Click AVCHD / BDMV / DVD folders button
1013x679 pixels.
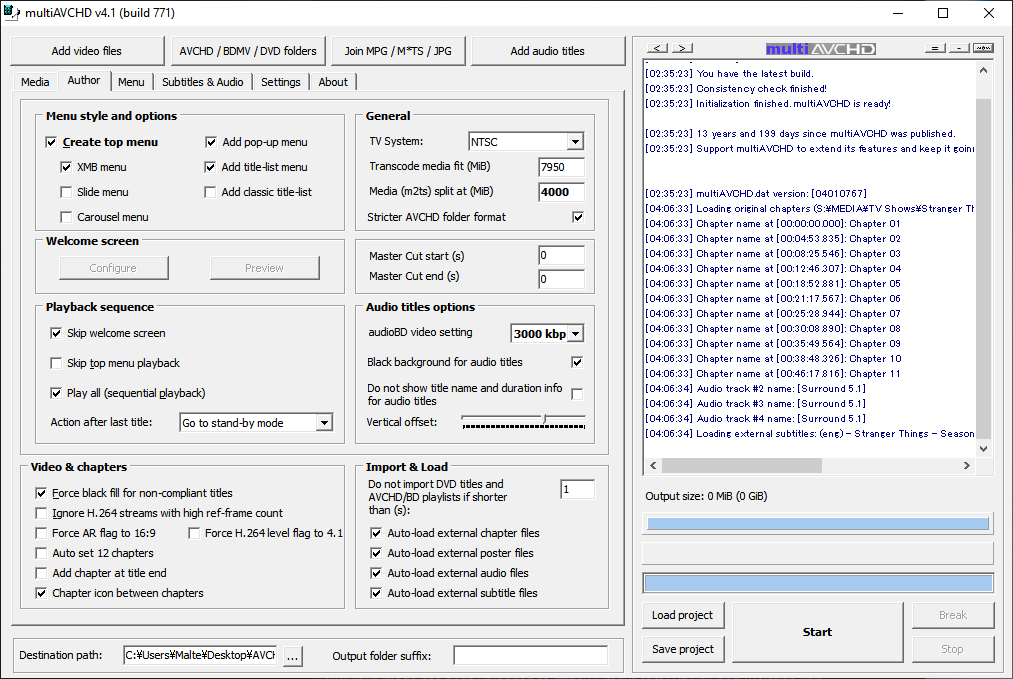coord(248,51)
